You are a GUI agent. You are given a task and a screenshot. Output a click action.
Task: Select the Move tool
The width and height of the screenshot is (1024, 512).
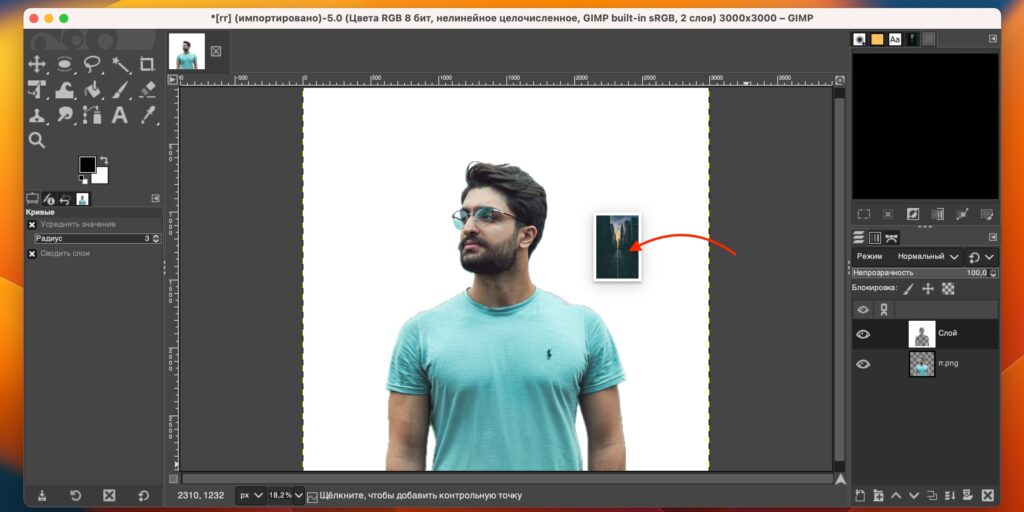[37, 64]
